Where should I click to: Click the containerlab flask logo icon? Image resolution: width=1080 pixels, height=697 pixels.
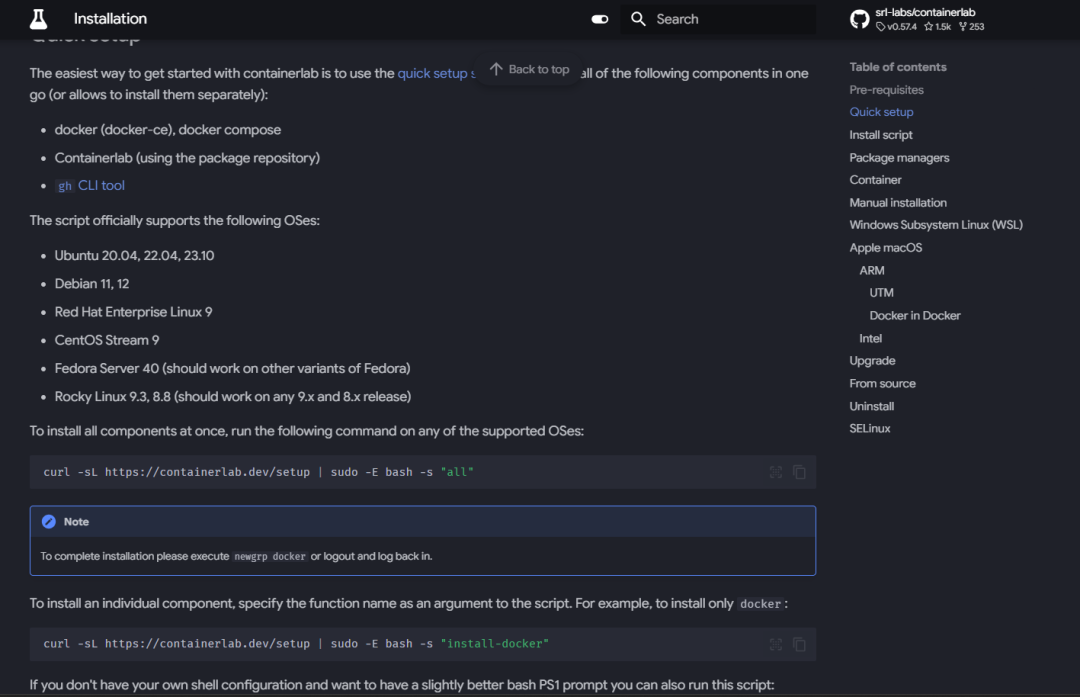point(39,19)
